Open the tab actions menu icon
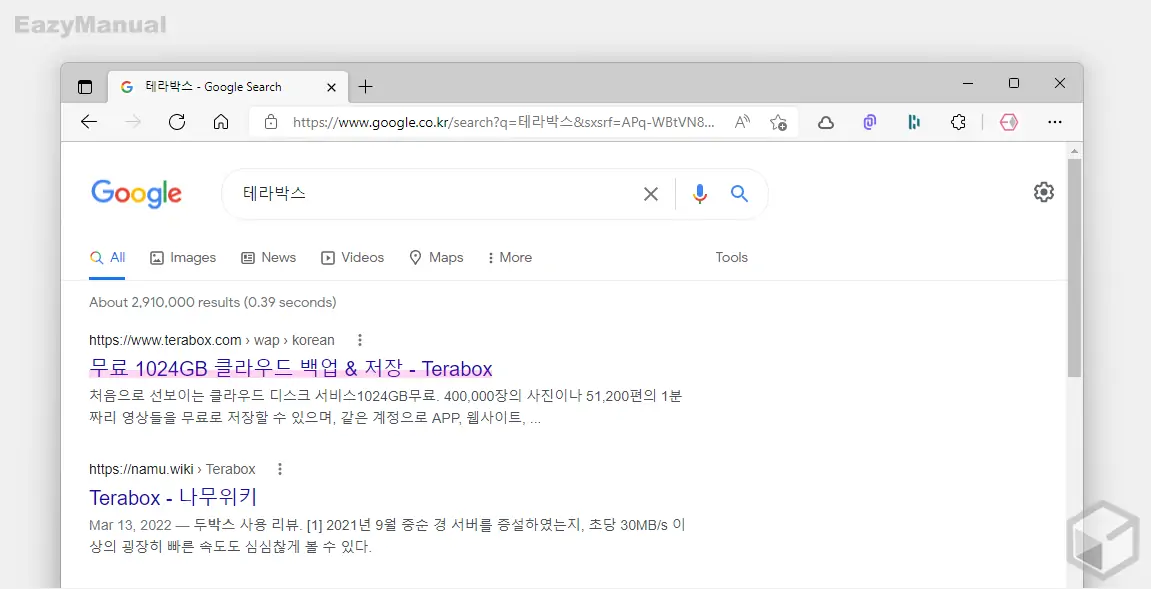This screenshot has height=589, width=1151. (85, 87)
